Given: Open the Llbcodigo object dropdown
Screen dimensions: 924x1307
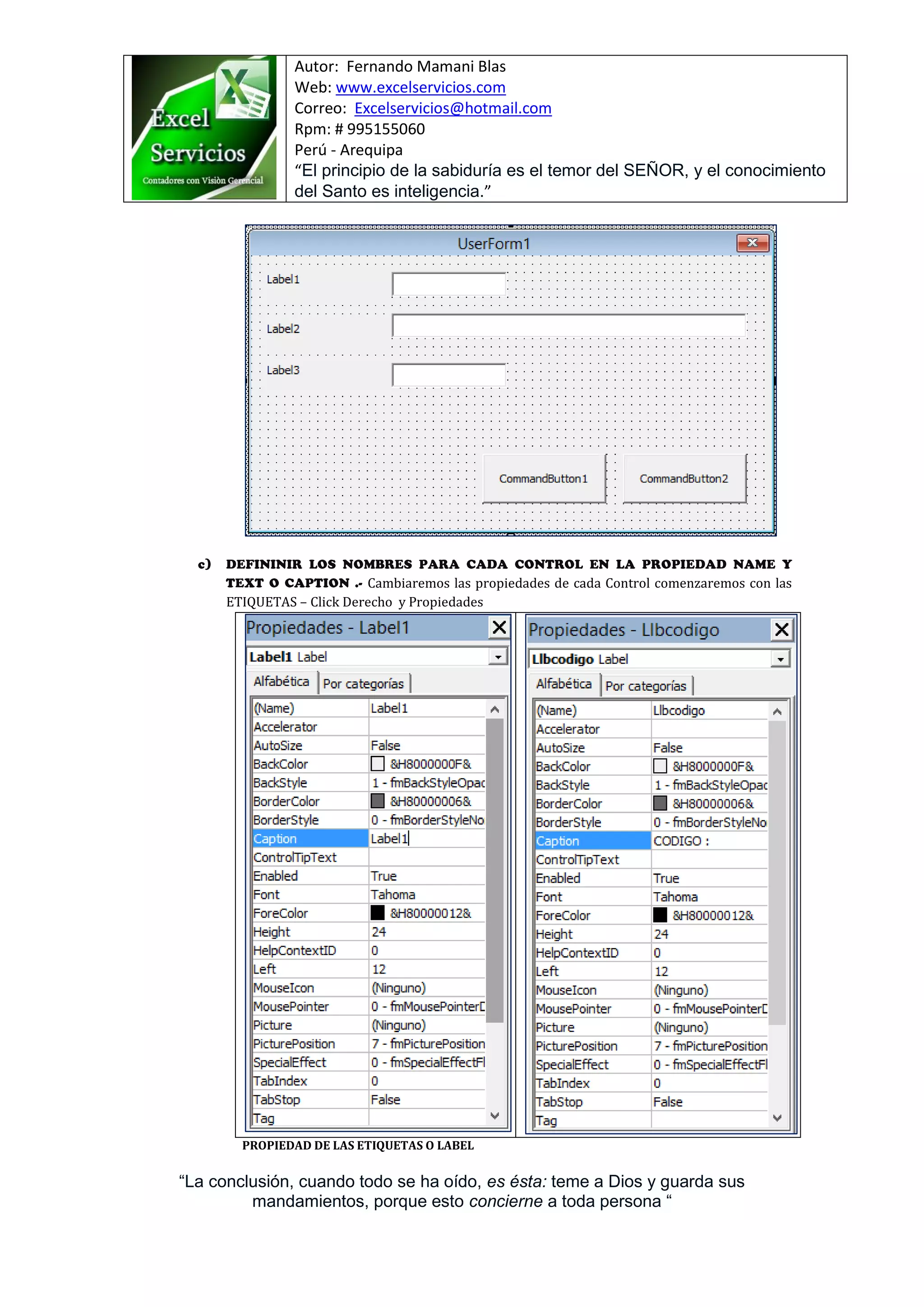Looking at the screenshot, I should coord(780,659).
